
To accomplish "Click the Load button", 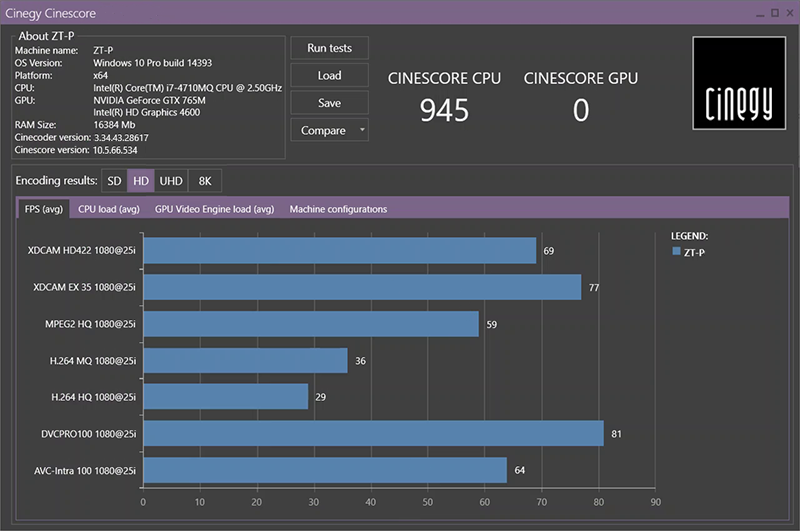I will click(x=330, y=75).
